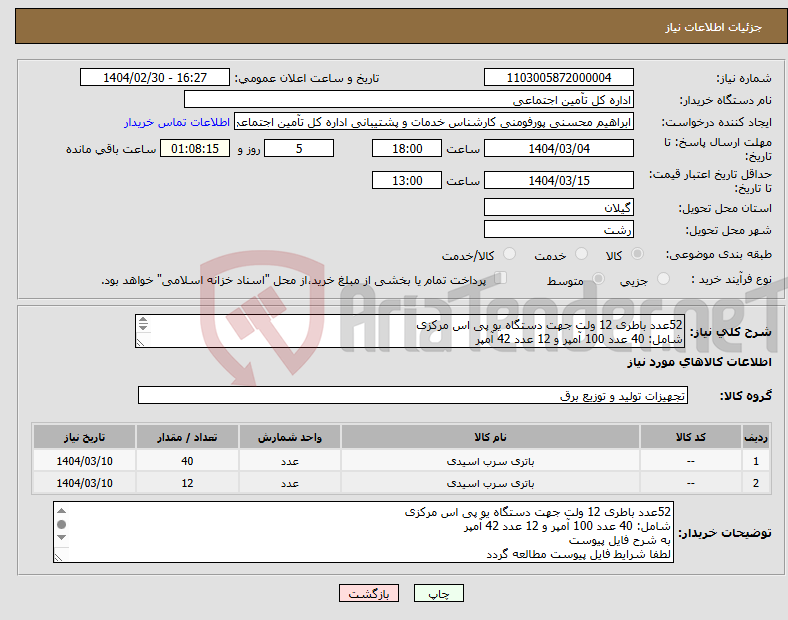Select the کالا/خدمت radio button

tap(509, 254)
